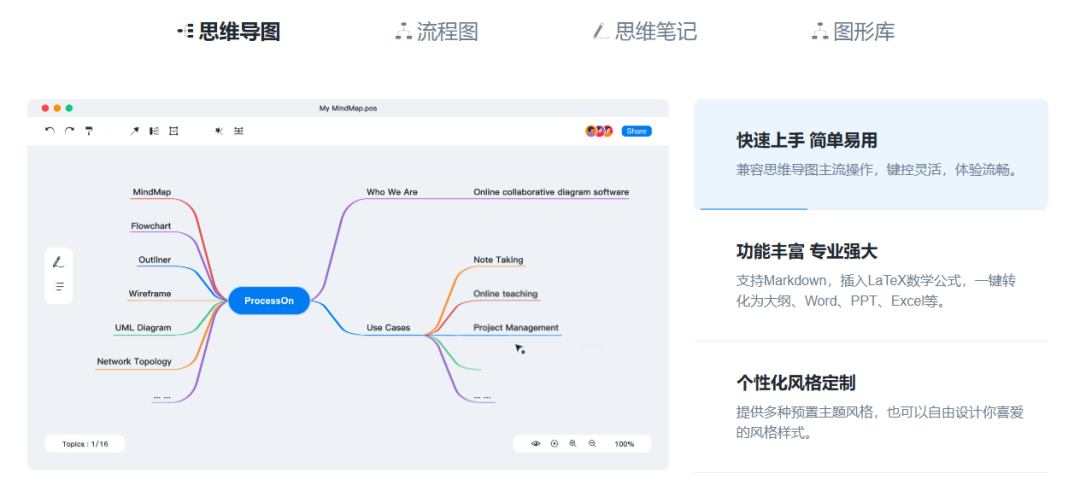Click the blue Share button
Viewport: 1080px width, 491px height.
tap(636, 131)
